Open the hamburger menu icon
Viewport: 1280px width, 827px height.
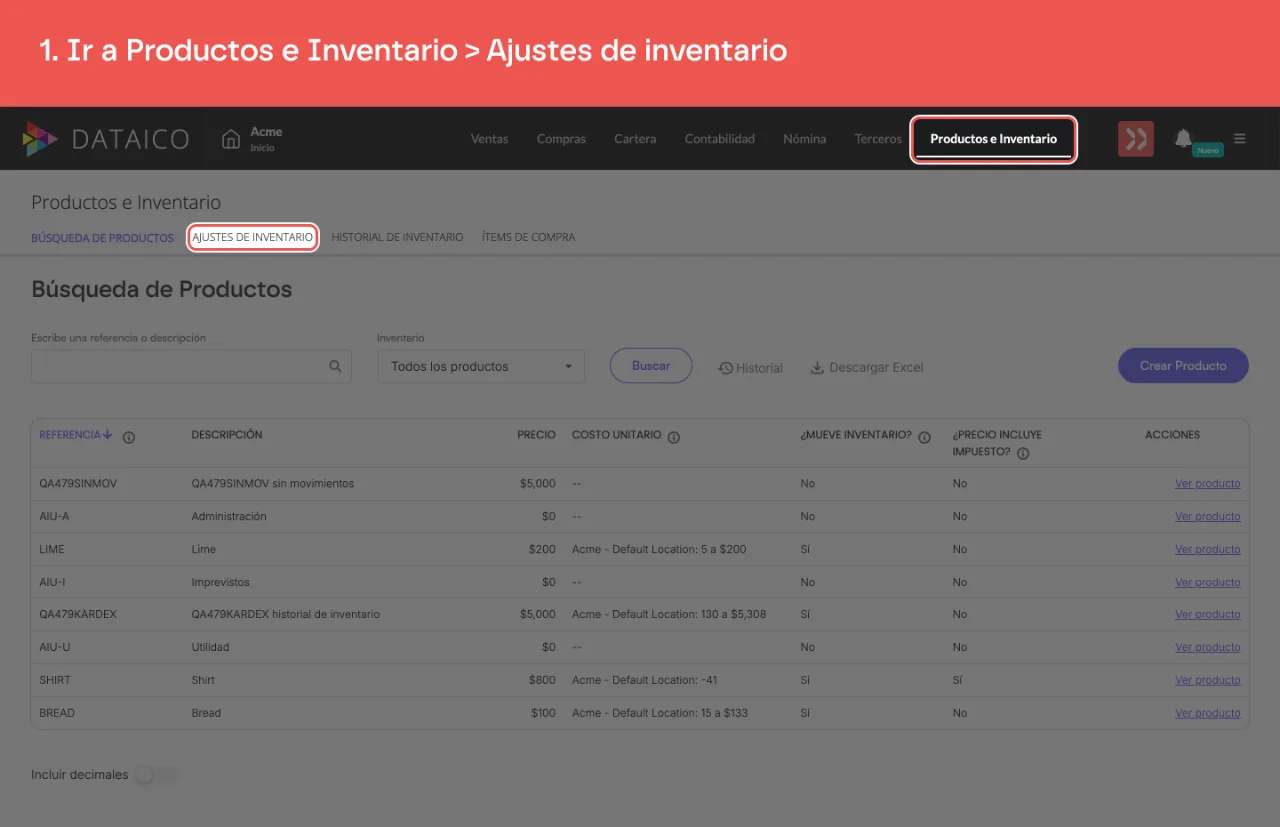(x=1240, y=139)
